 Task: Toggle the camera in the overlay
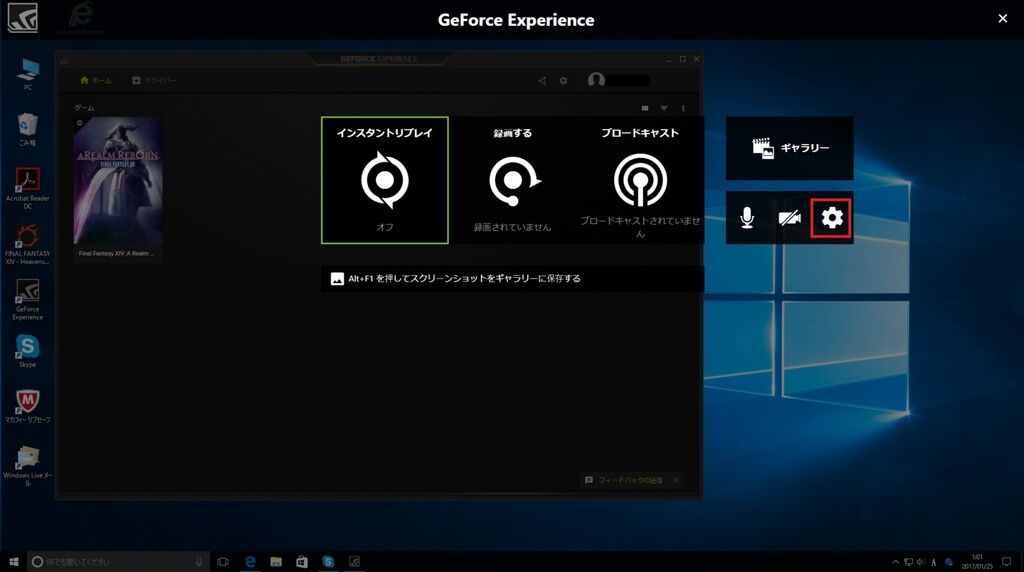click(x=790, y=217)
